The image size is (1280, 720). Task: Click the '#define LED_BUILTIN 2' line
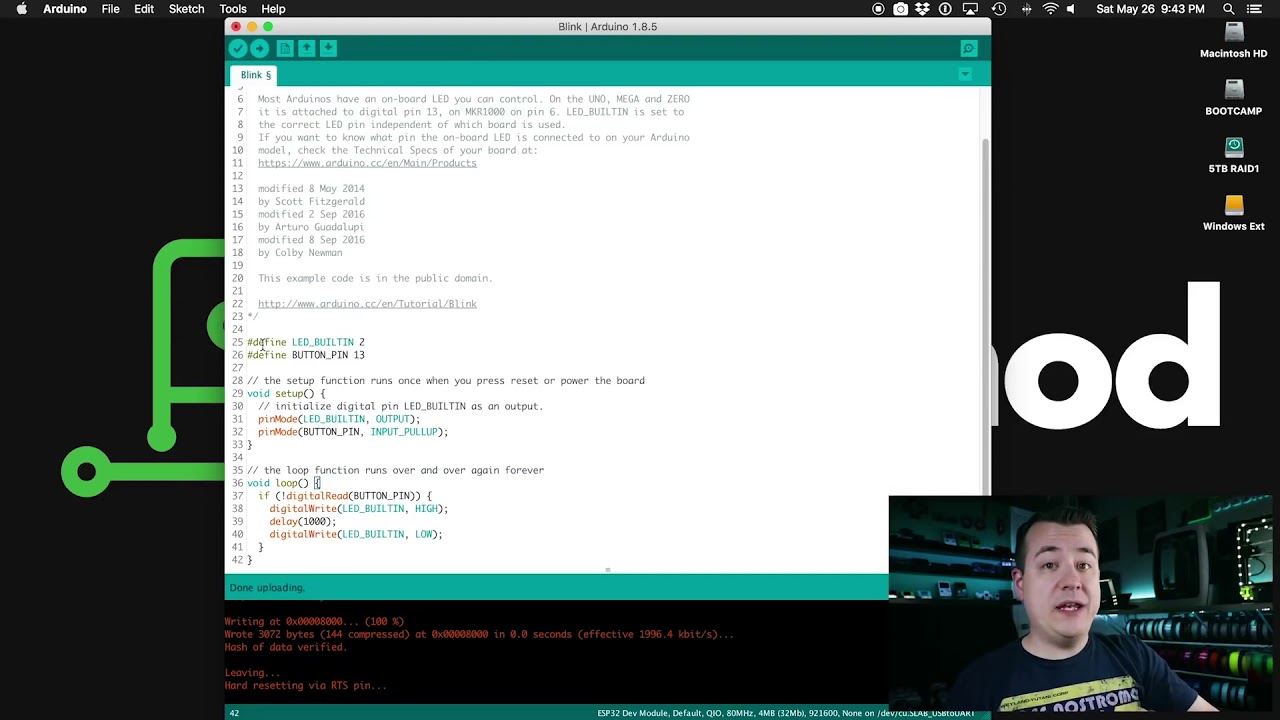pos(306,342)
